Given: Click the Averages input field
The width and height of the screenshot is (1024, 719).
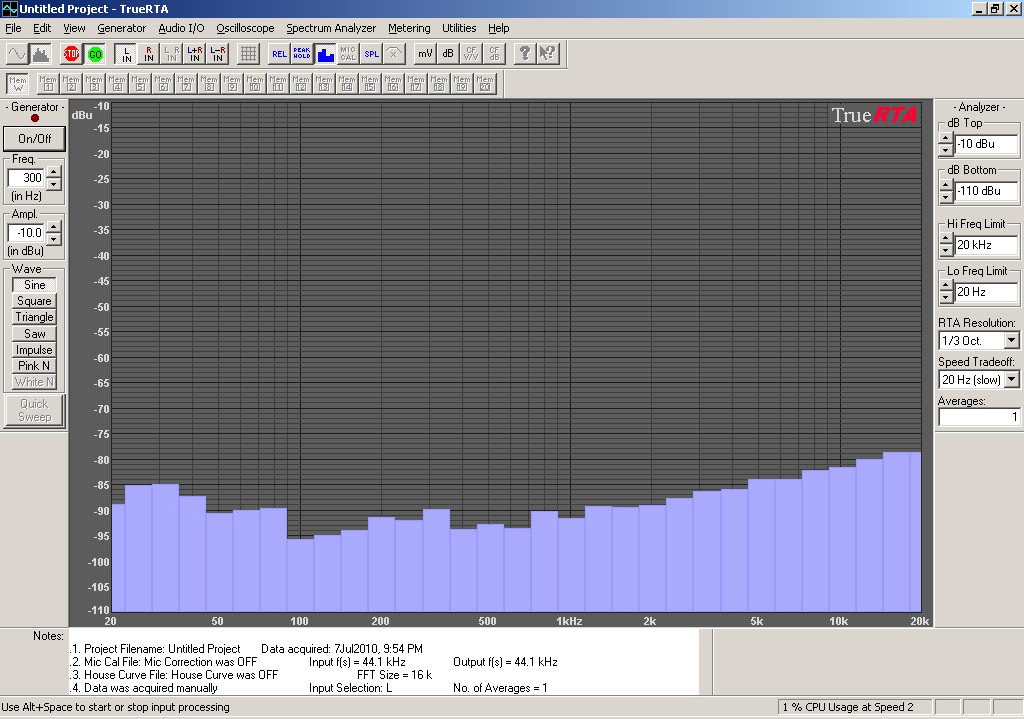Looking at the screenshot, I should click(x=978, y=417).
